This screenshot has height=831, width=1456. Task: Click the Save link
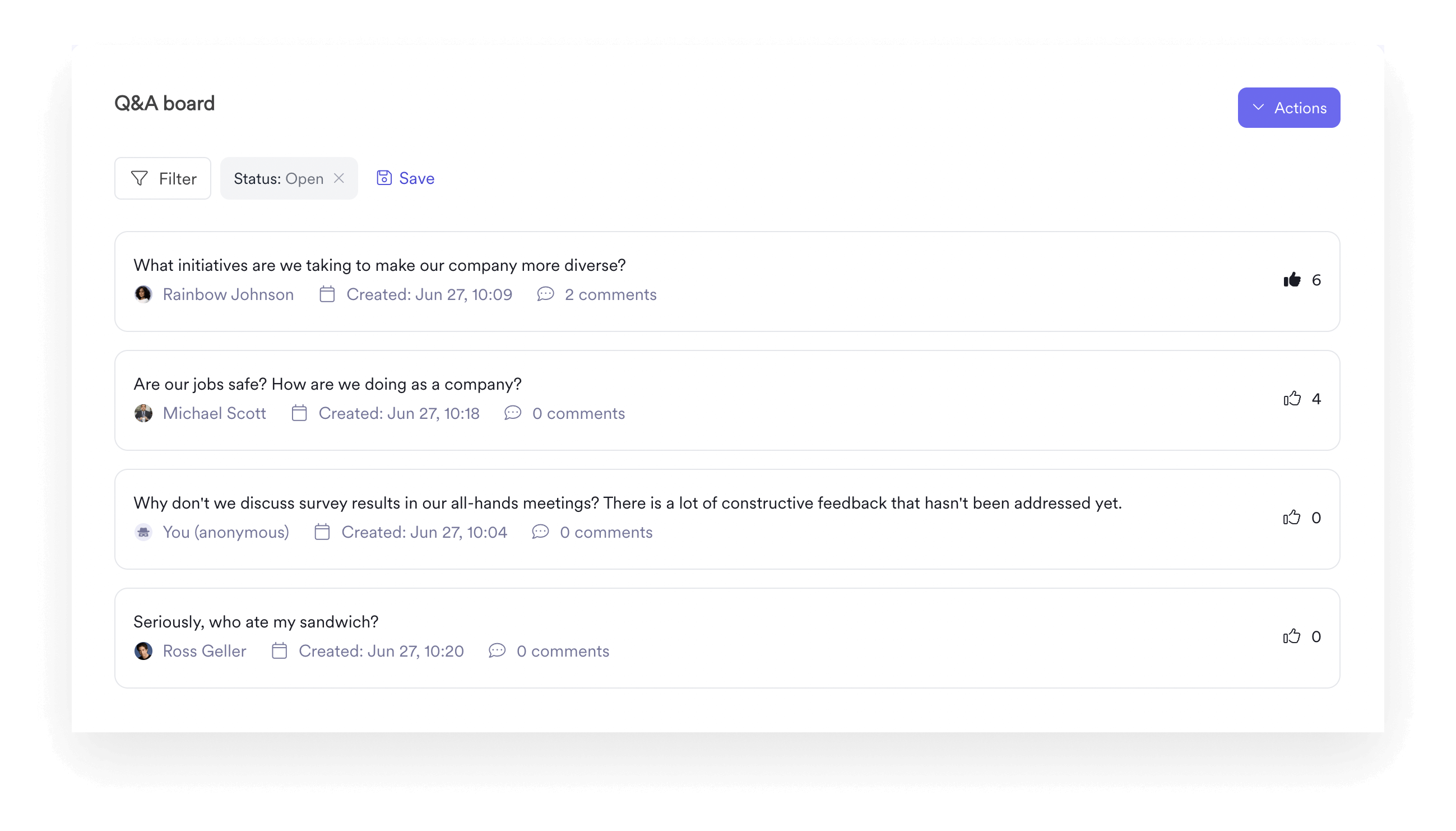click(x=415, y=178)
